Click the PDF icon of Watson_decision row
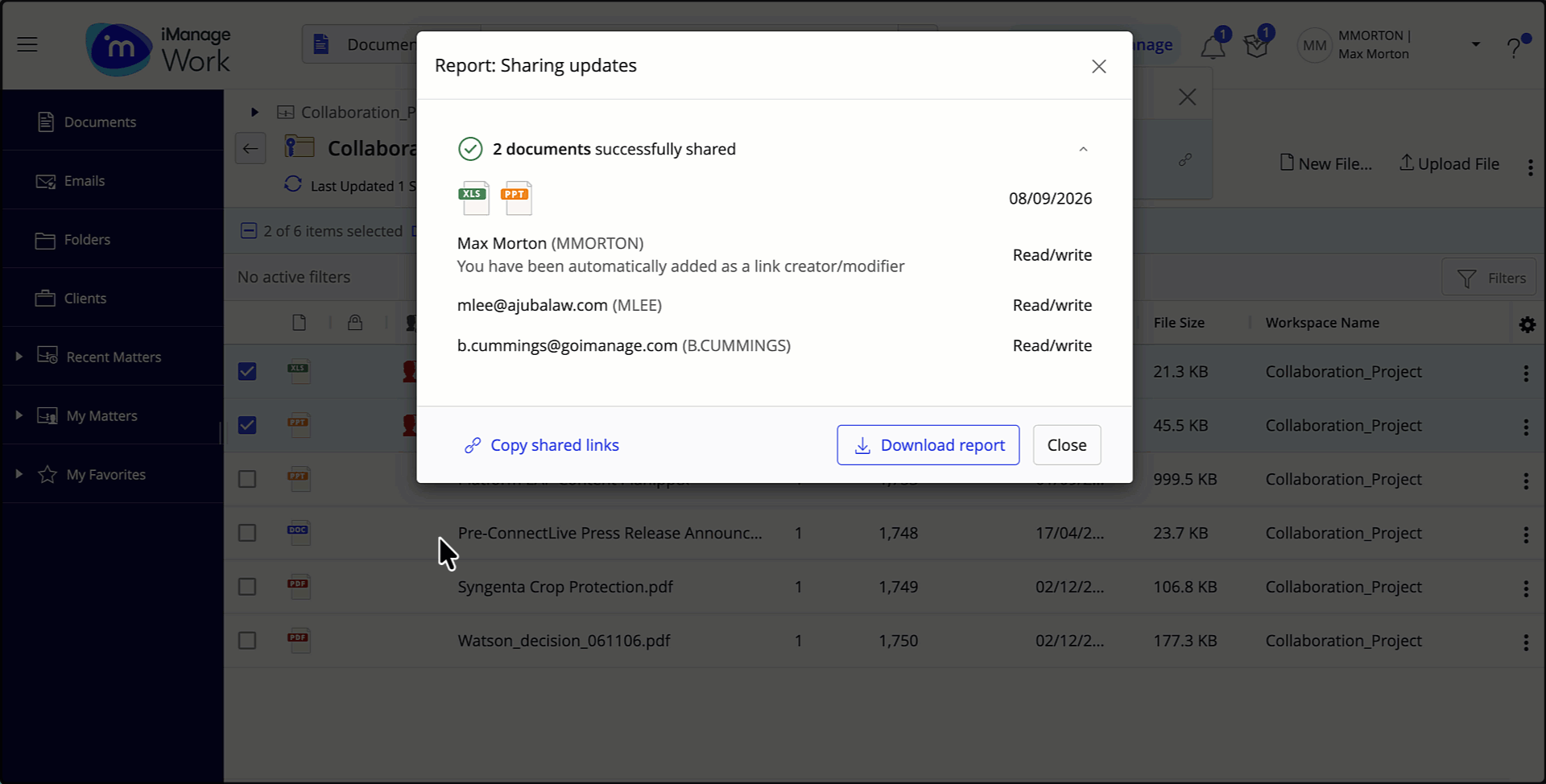This screenshot has height=784, width=1546. click(299, 640)
